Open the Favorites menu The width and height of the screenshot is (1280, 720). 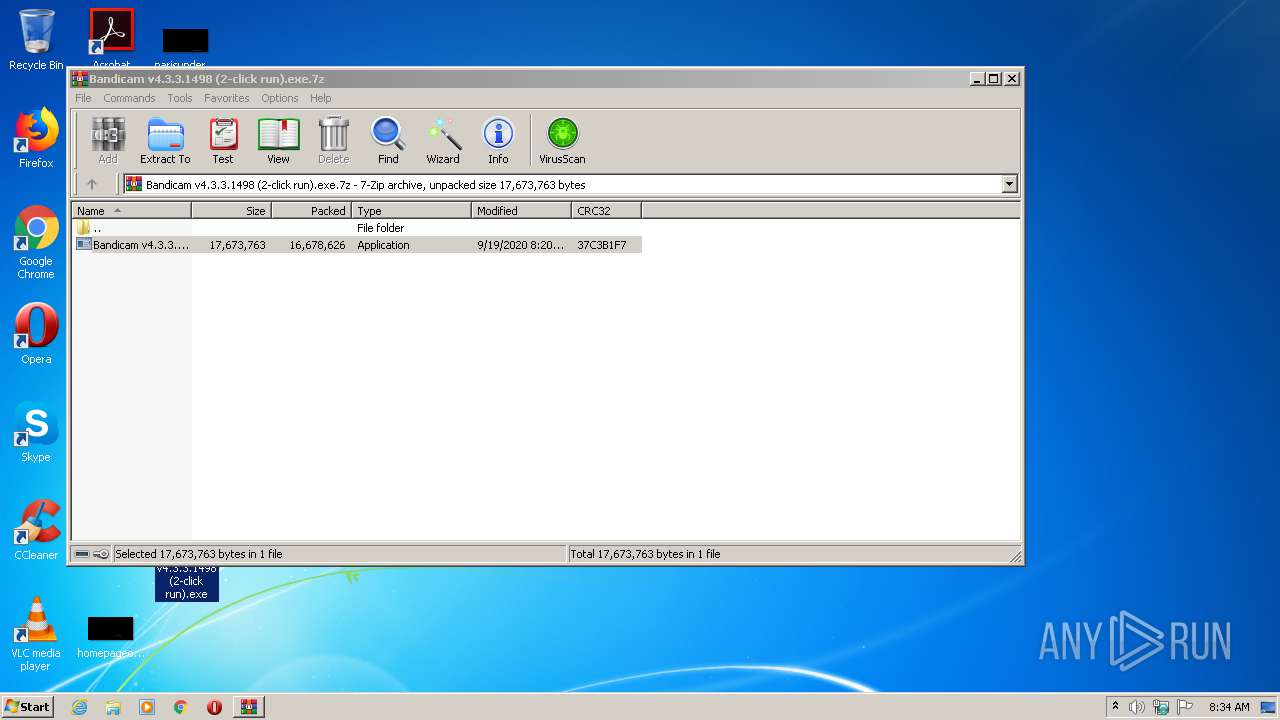click(227, 98)
